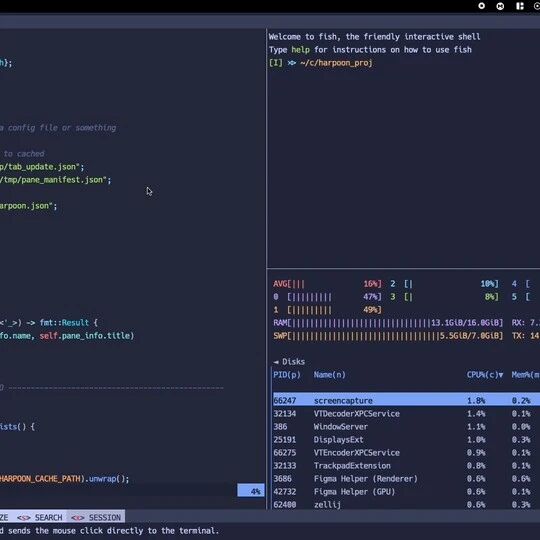Collapse the Disks section arrow

pyautogui.click(x=276, y=362)
